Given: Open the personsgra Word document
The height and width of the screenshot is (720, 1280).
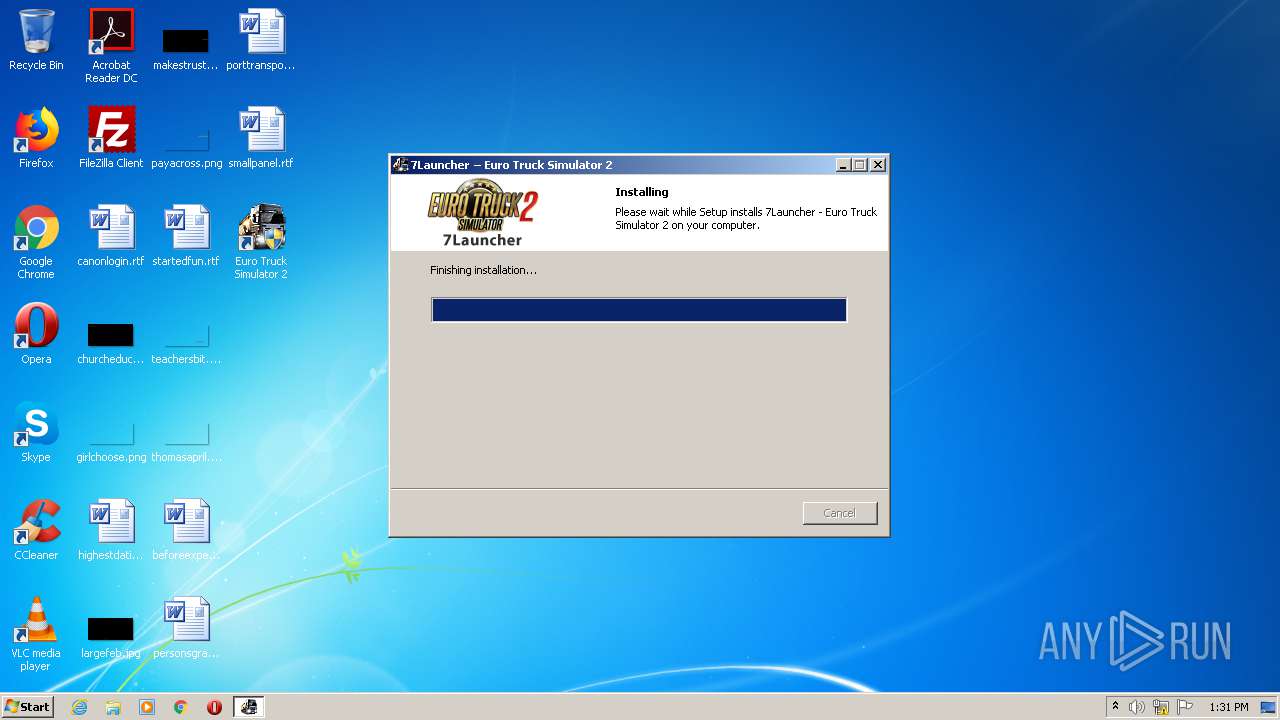Looking at the screenshot, I should click(186, 628).
